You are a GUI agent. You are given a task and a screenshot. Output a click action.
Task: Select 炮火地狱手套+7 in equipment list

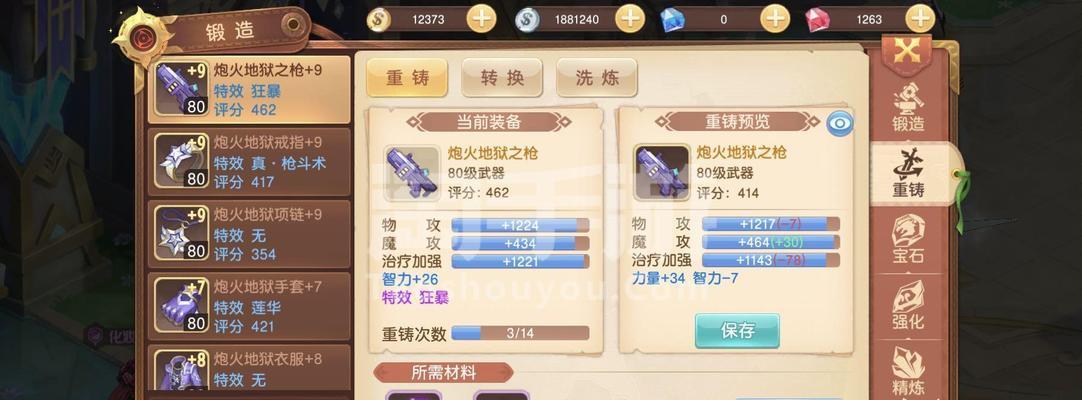[x=250, y=306]
